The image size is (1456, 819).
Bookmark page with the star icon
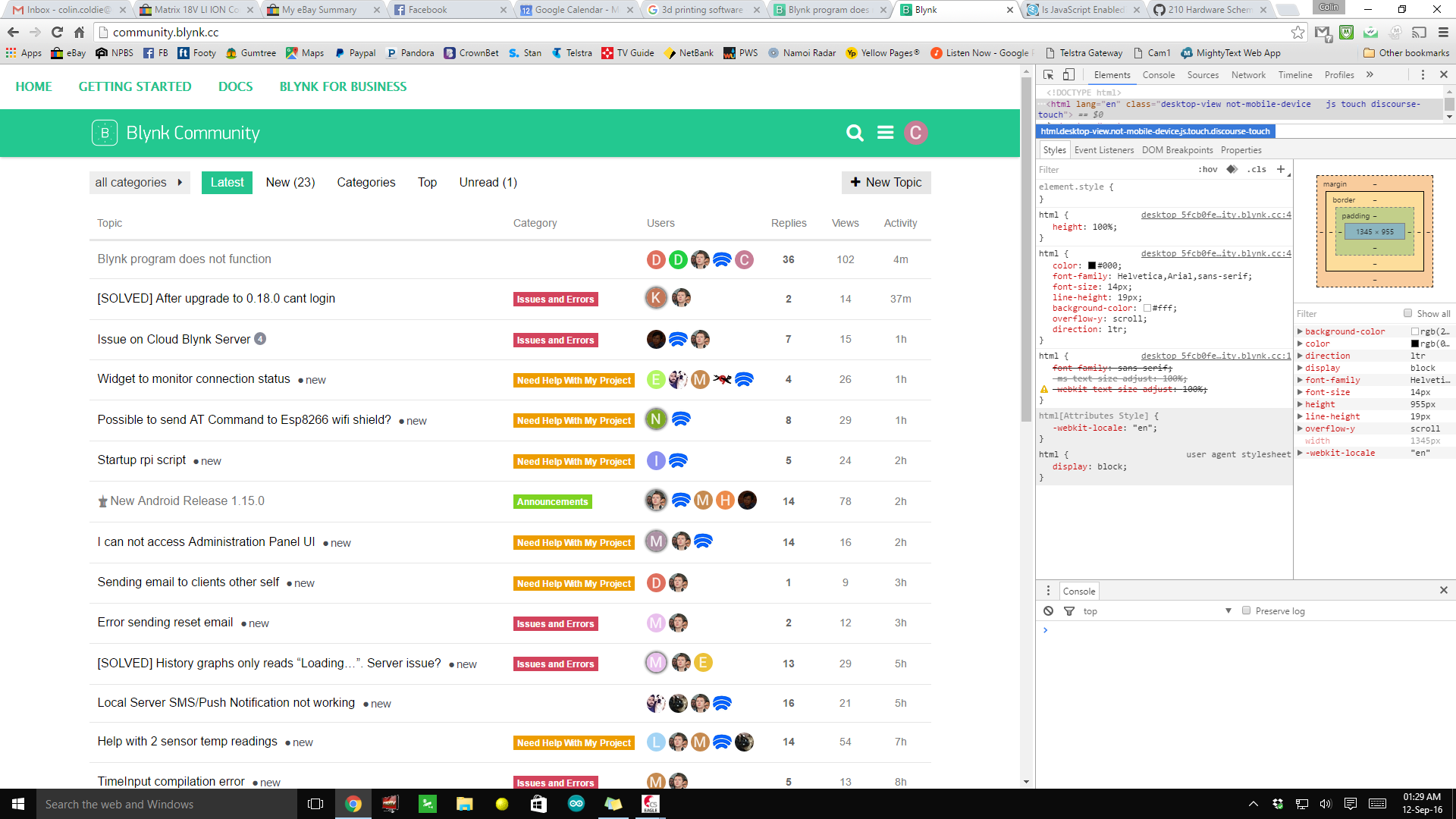point(1298,33)
